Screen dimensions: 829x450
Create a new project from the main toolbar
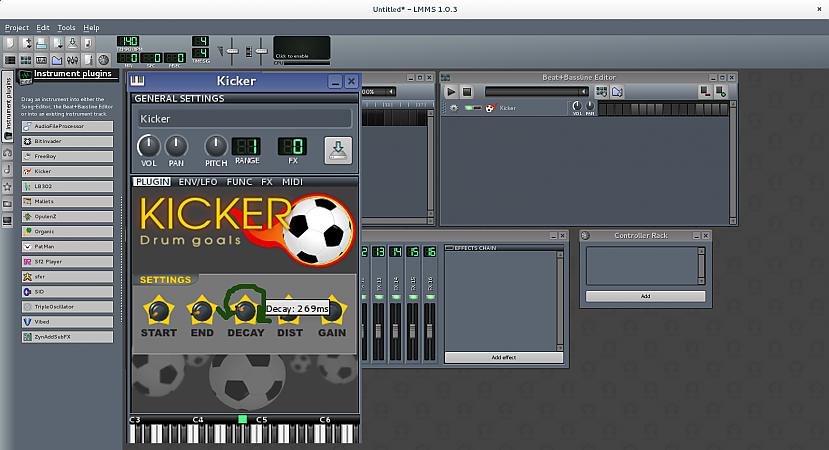point(10,43)
